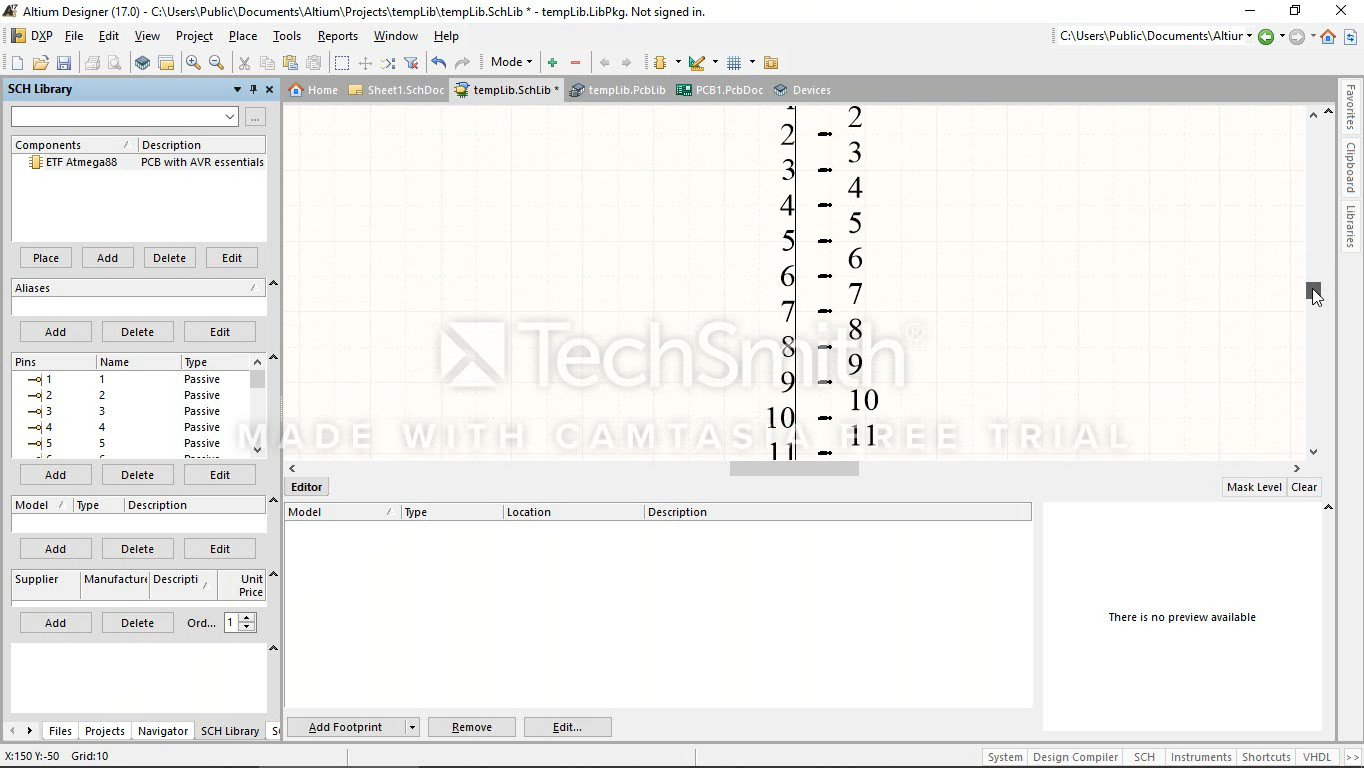Click the Save document icon
The image size is (1364, 768).
pos(63,63)
